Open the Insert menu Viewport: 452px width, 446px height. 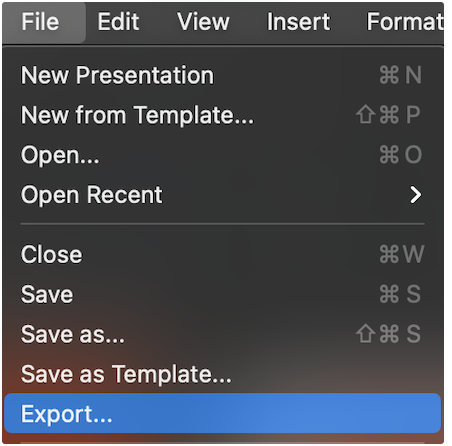click(298, 22)
